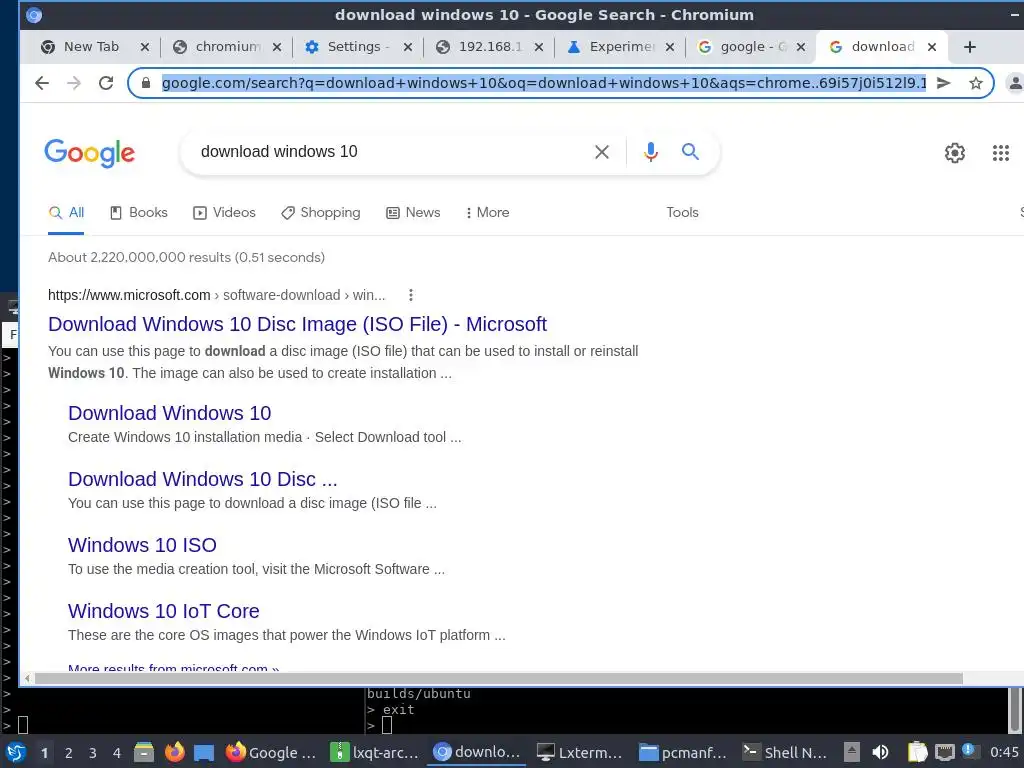Open the Google apps grid
This screenshot has width=1024, height=768.
tap(1000, 153)
